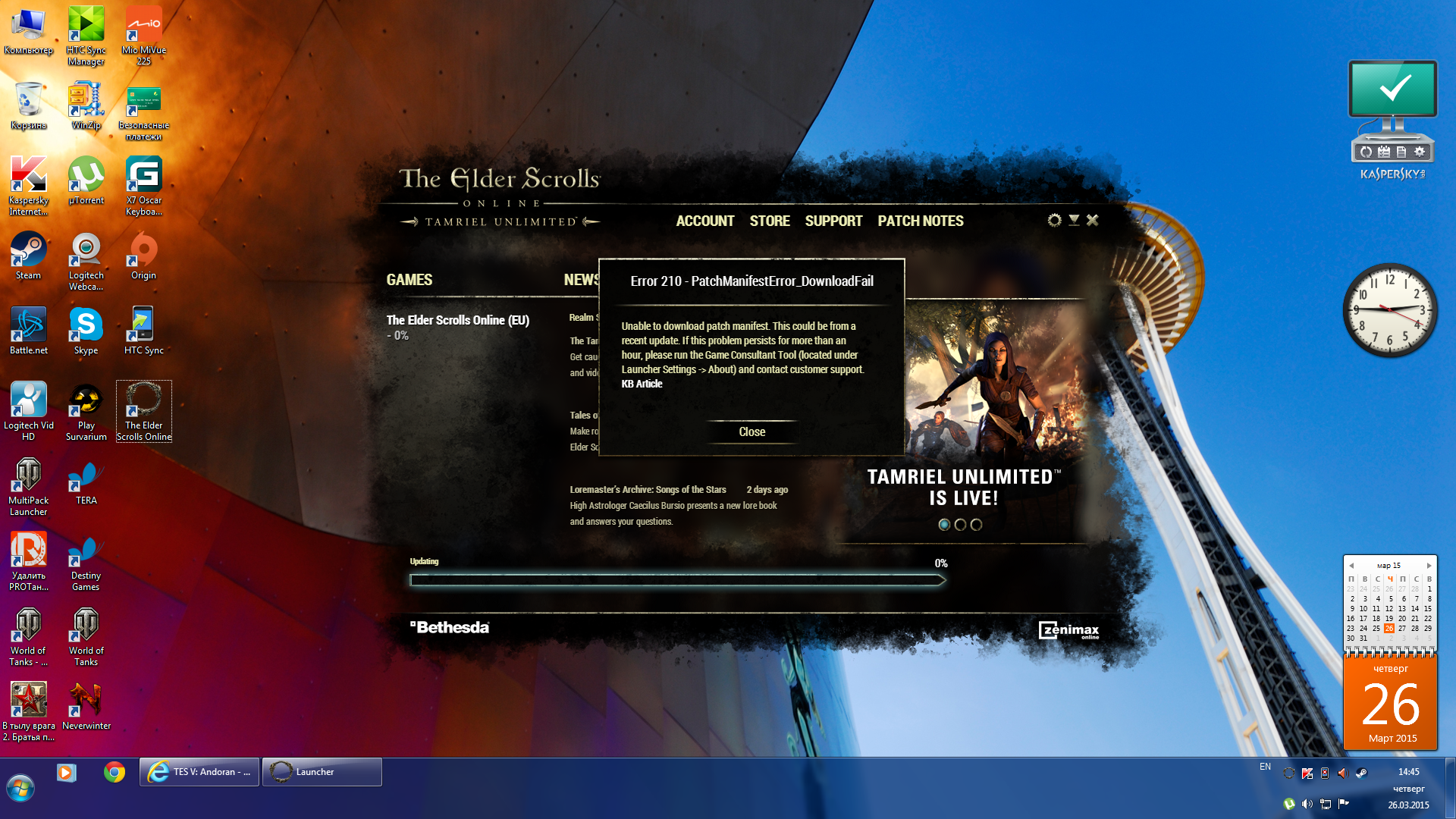Open Loremaster's Archive: Songs of the Stars

648,490
